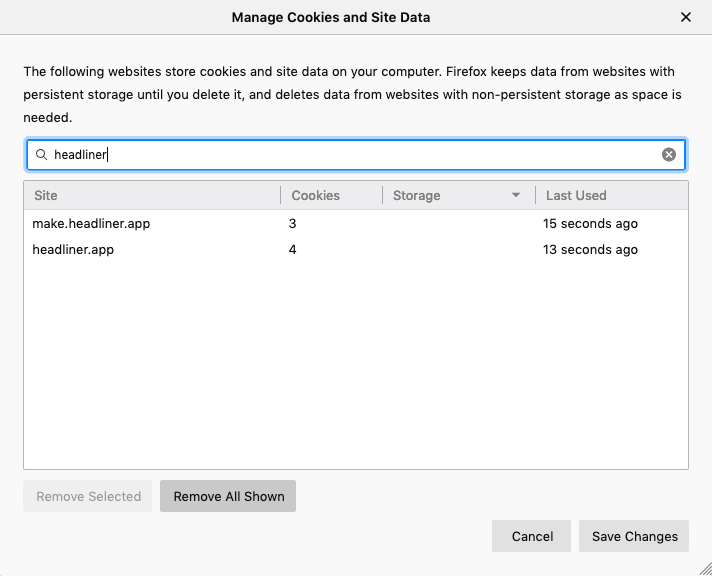Screen dimensions: 712x576
Task: Click the dialog resize grip corner
Action: click(x=706, y=569)
